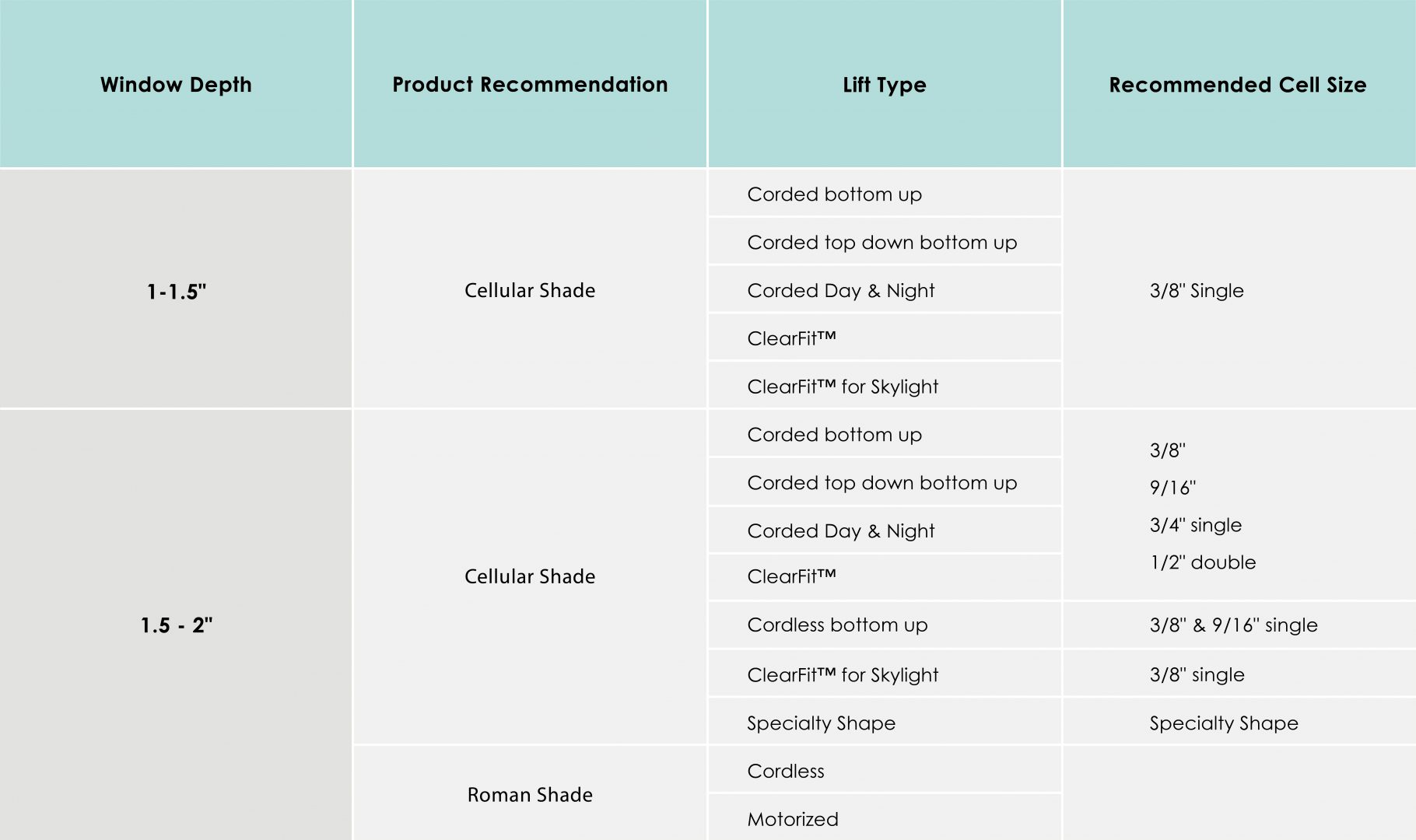Click the Specialty Shape lift type
This screenshot has width=1416, height=840.
click(821, 723)
